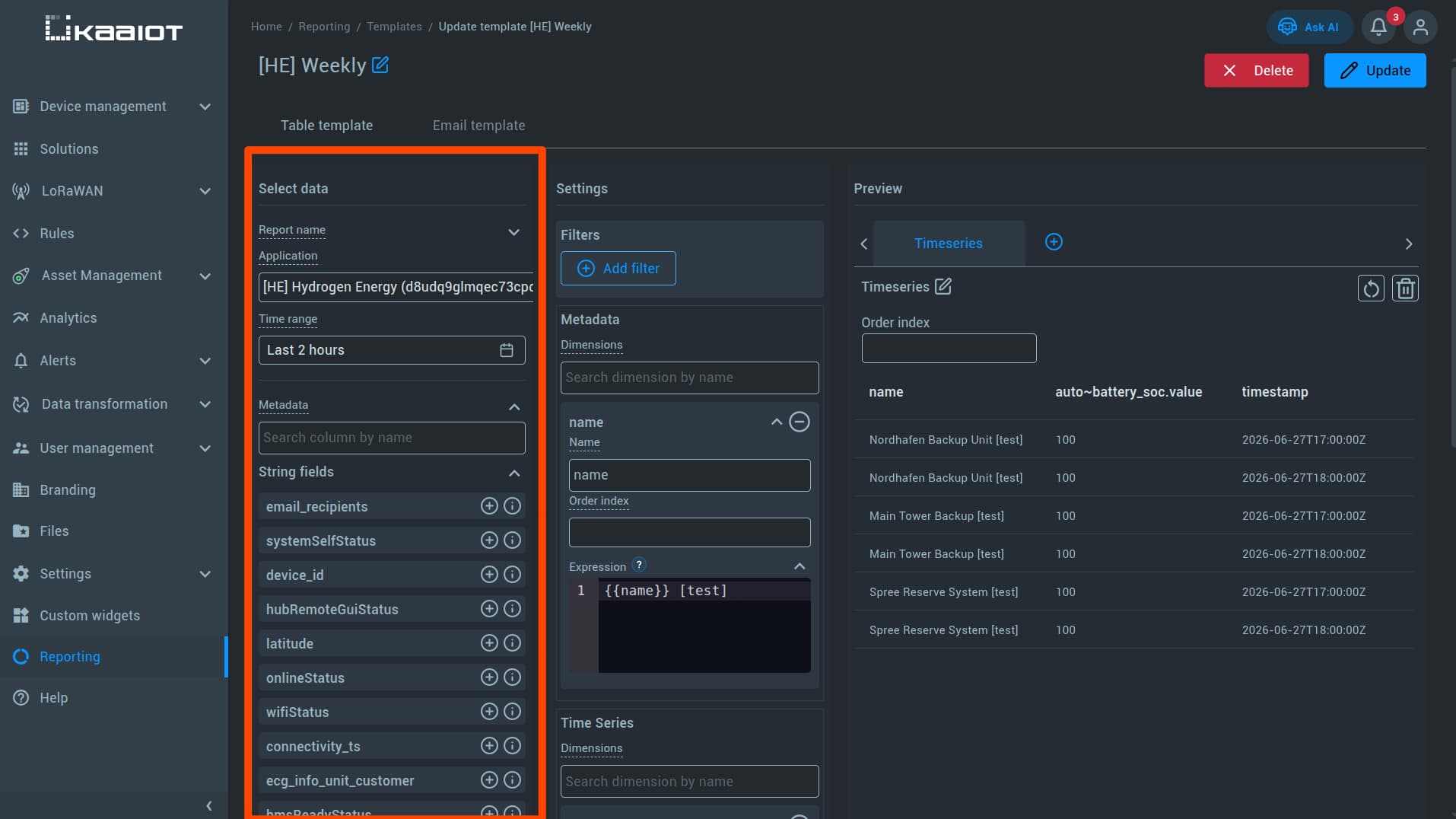Open the user profile menu
Viewport: 1456px width, 819px height.
(1420, 27)
